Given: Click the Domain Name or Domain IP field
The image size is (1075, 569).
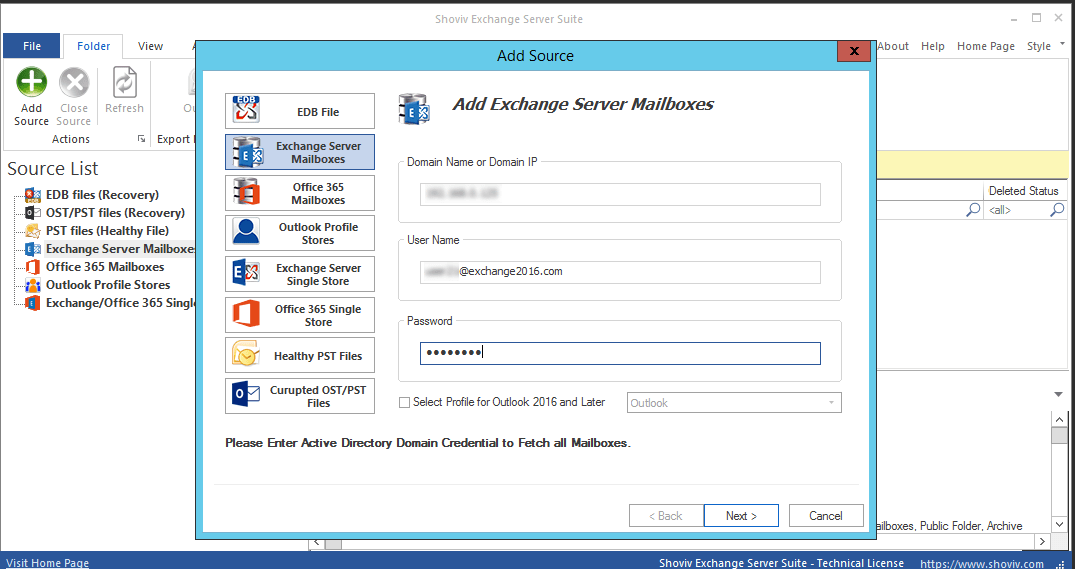Looking at the screenshot, I should coord(620,194).
